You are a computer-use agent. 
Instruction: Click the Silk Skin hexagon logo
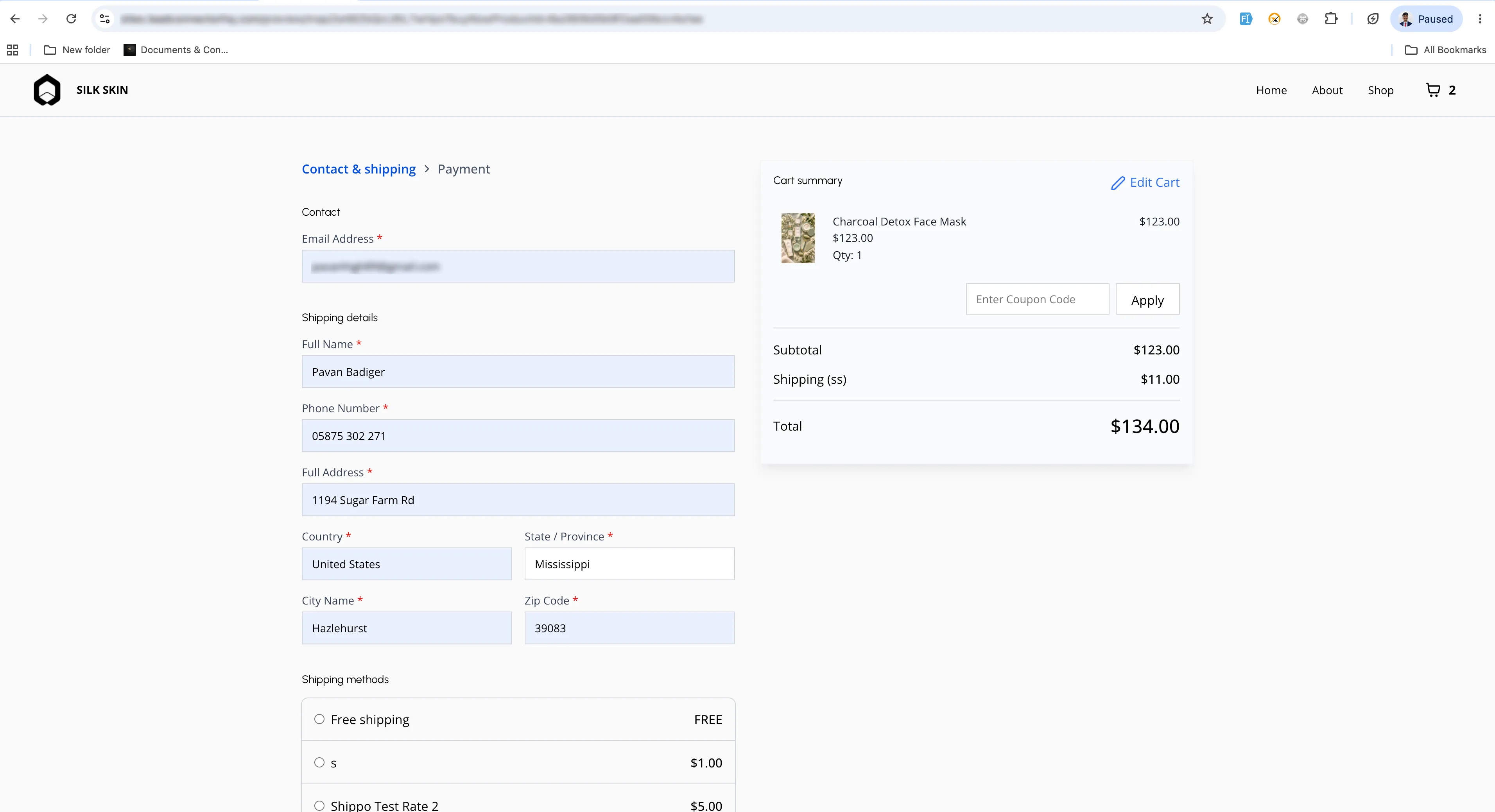(47, 90)
